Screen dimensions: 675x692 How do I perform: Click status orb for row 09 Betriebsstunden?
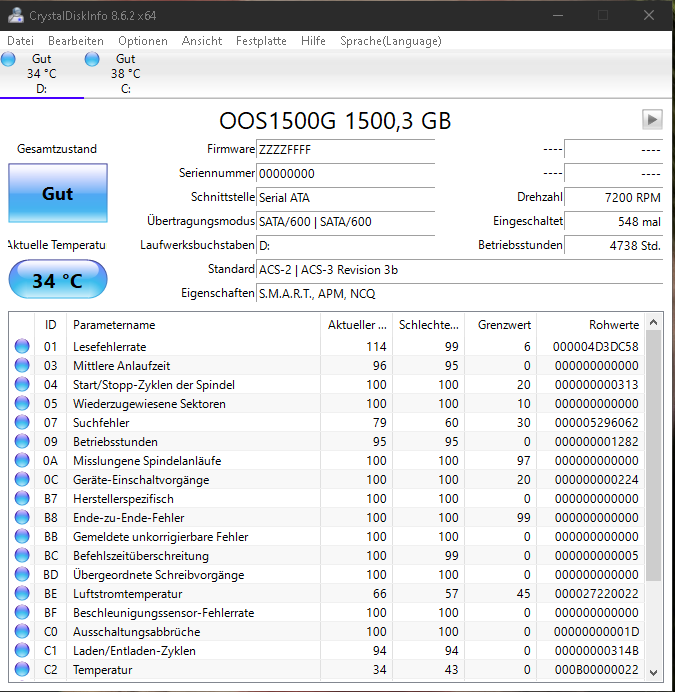(x=22, y=441)
